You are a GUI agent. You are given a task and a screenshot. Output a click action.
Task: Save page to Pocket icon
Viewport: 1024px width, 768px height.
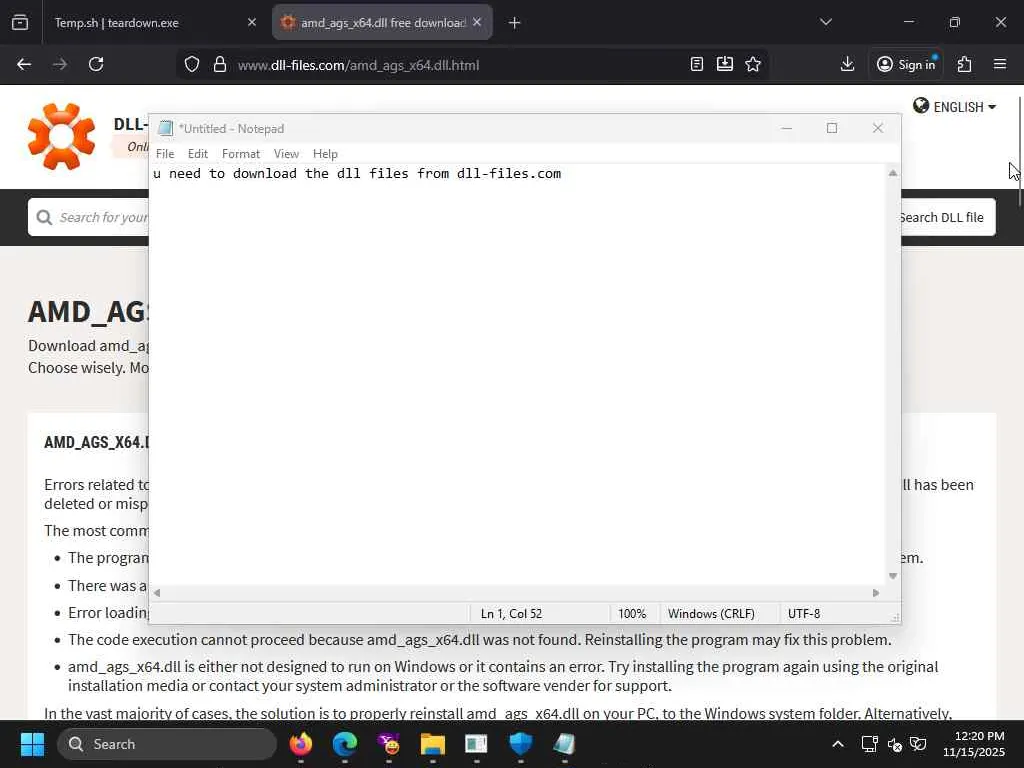[x=725, y=64]
